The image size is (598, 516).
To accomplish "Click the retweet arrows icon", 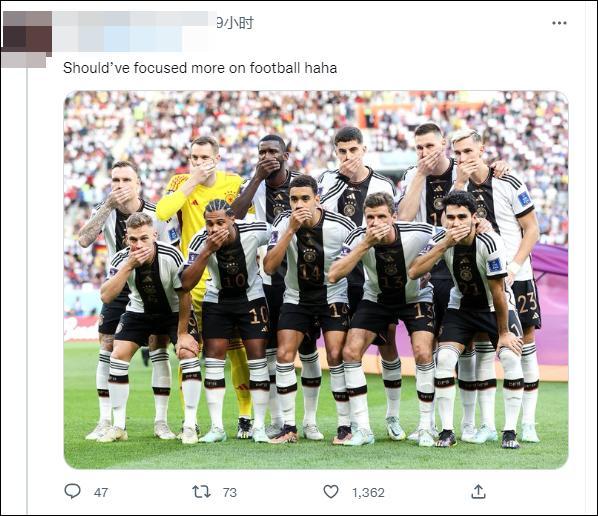I will coord(201,492).
